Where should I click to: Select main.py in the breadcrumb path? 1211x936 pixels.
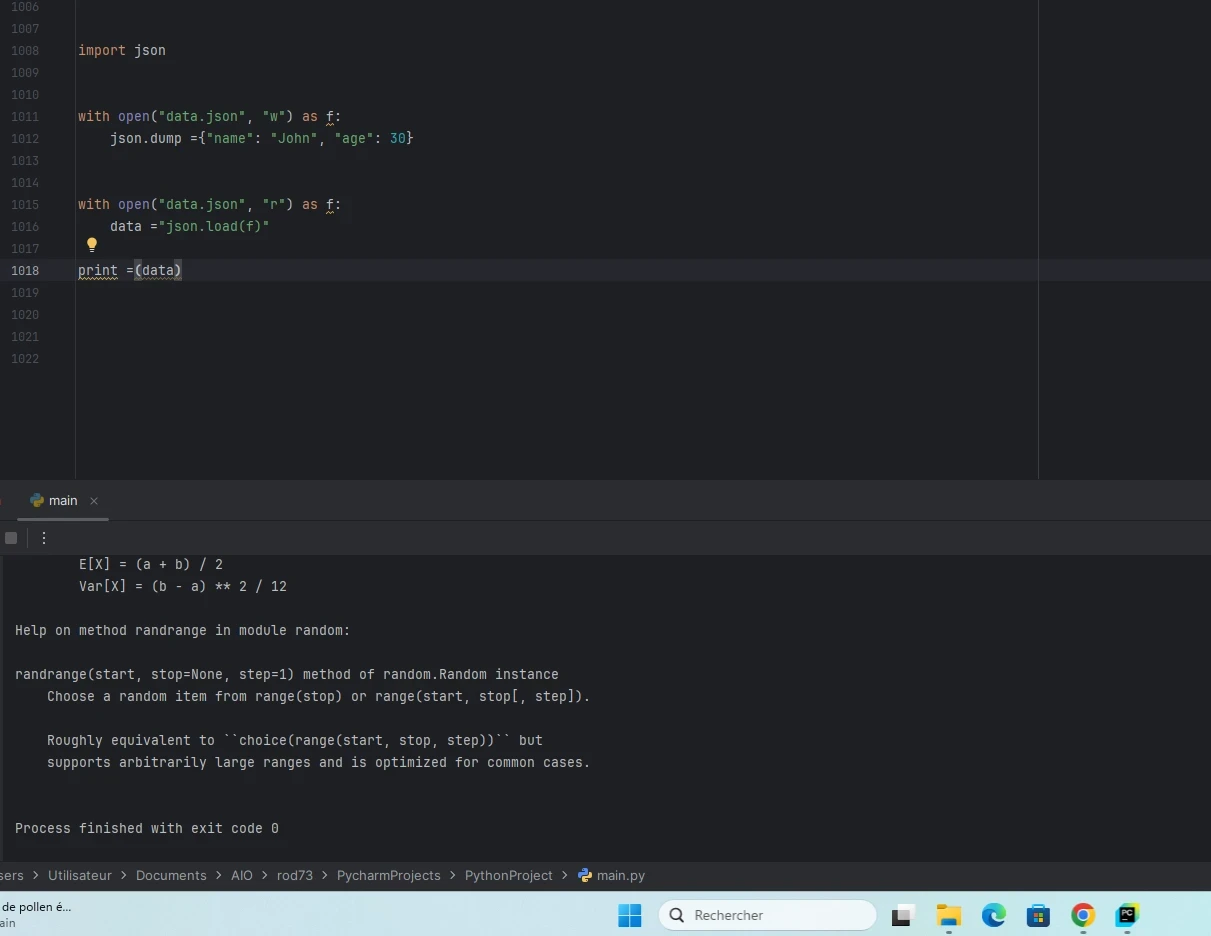620,875
